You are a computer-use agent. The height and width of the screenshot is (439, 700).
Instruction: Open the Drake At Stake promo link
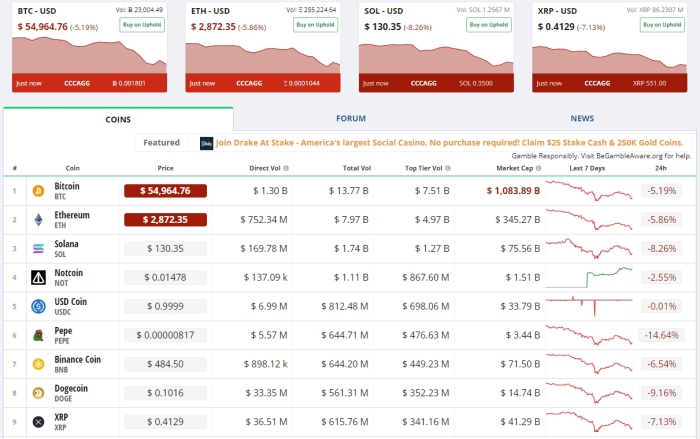tap(448, 143)
